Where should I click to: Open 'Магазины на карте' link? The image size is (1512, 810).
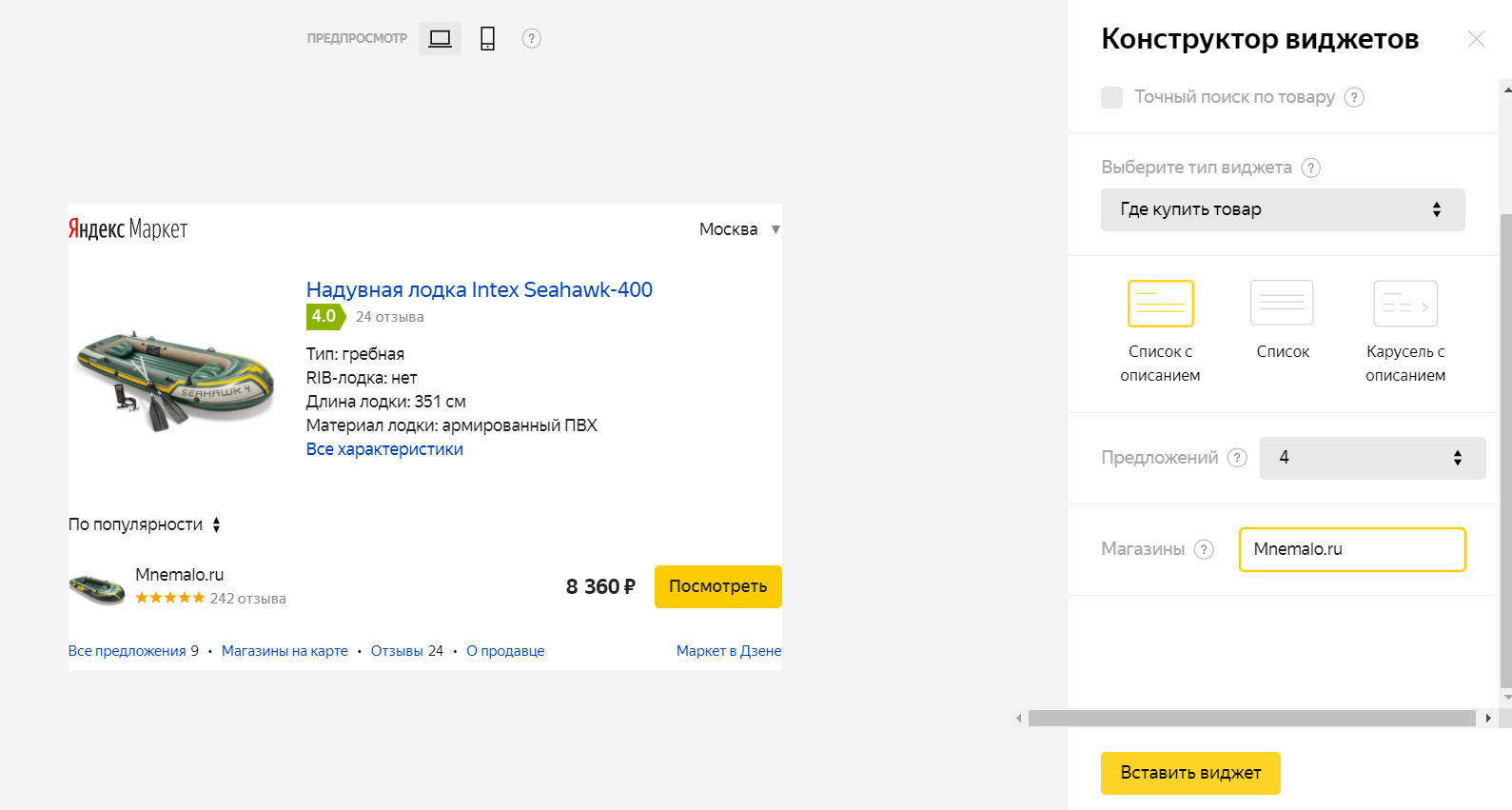tap(285, 651)
